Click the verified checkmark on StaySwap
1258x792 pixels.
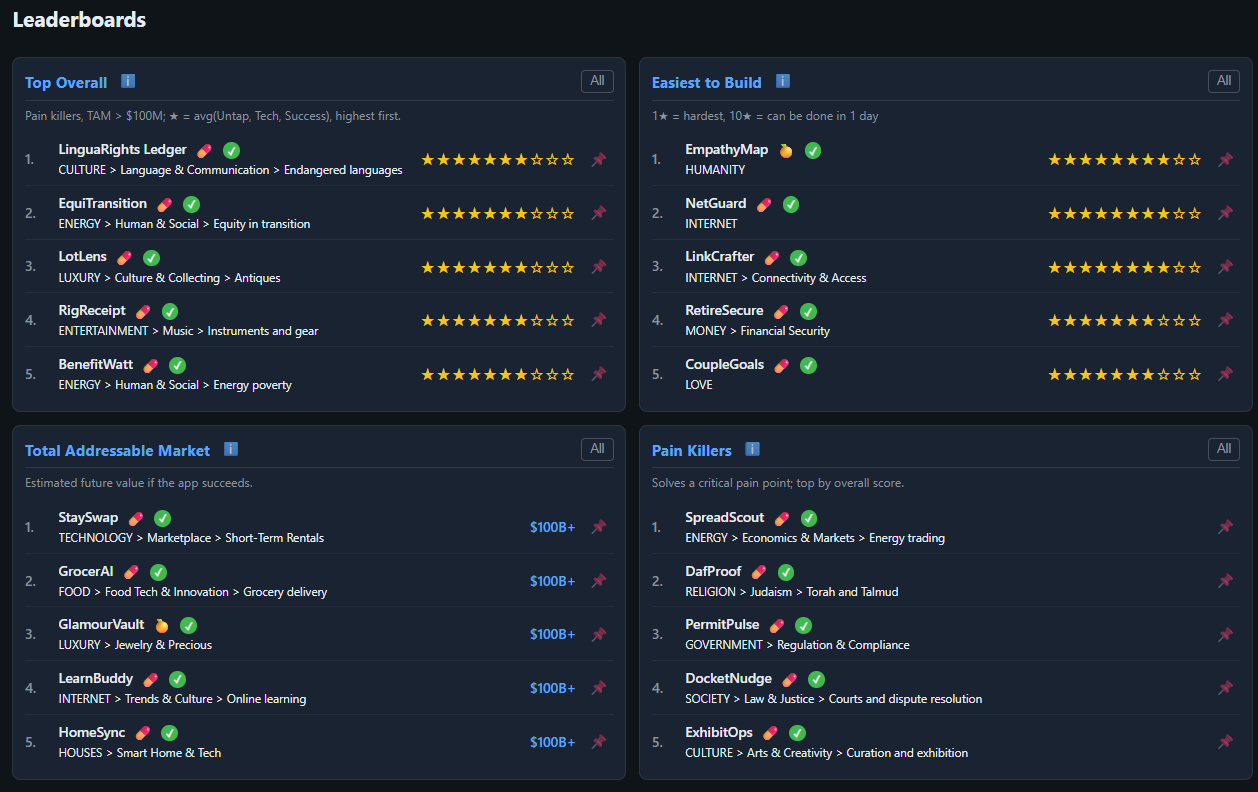click(x=162, y=517)
